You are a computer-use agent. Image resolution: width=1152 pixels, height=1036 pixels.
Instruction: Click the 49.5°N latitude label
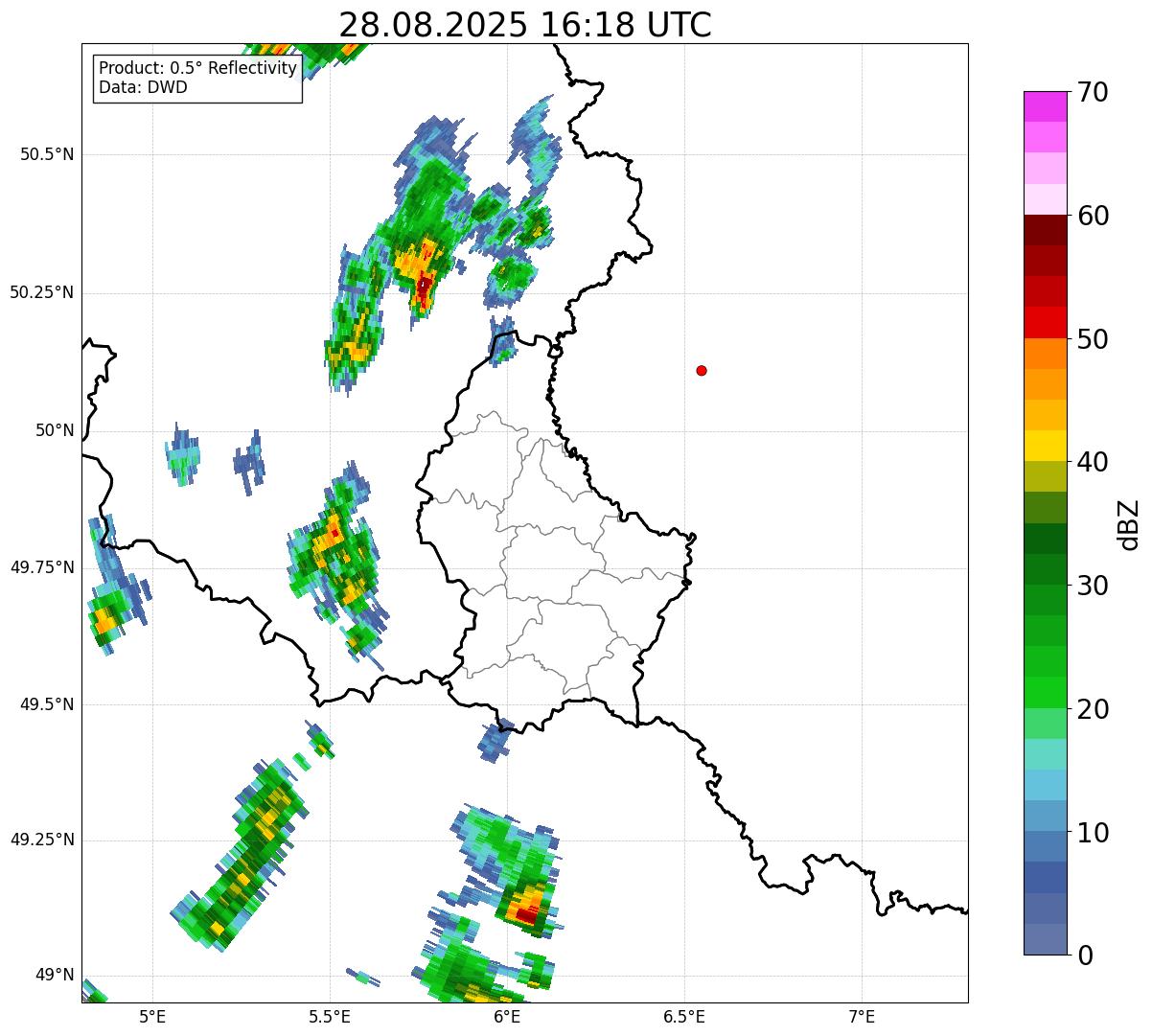tap(47, 704)
